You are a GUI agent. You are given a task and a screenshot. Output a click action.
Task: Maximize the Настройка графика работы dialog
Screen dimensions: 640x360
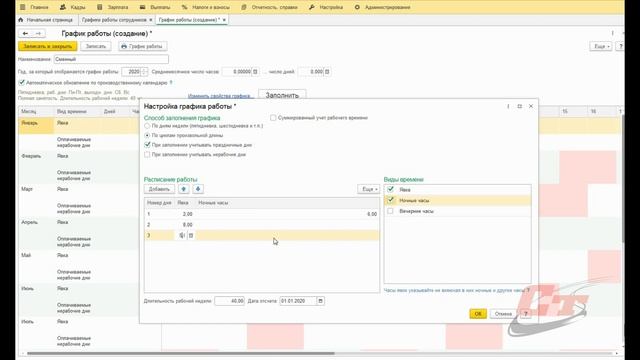(520, 106)
